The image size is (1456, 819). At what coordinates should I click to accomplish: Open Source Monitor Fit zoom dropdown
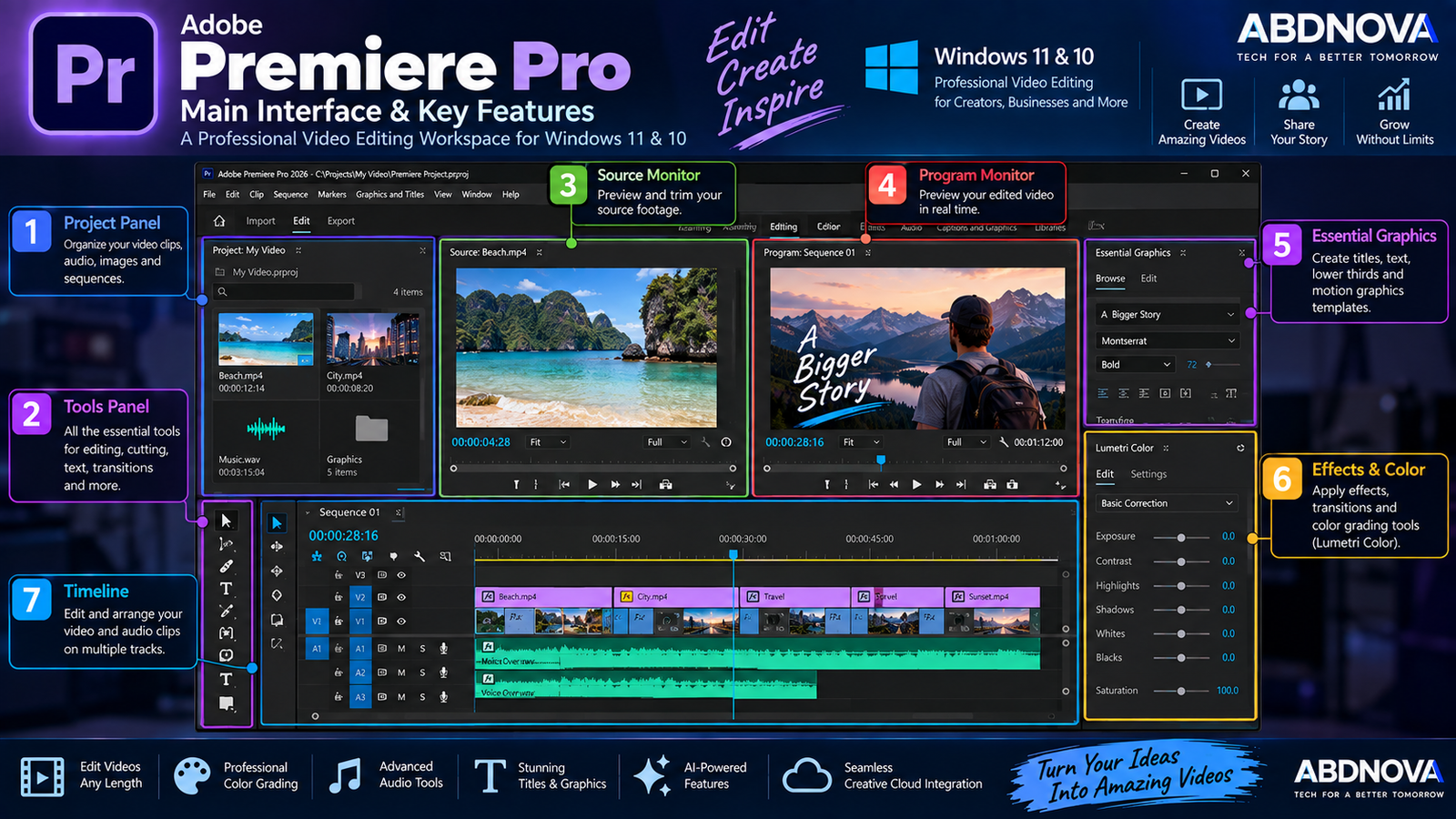click(549, 442)
